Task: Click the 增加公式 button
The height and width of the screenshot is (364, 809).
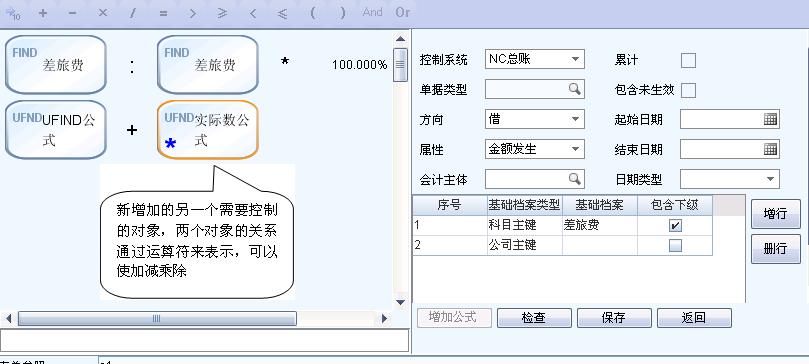Action: pos(454,318)
